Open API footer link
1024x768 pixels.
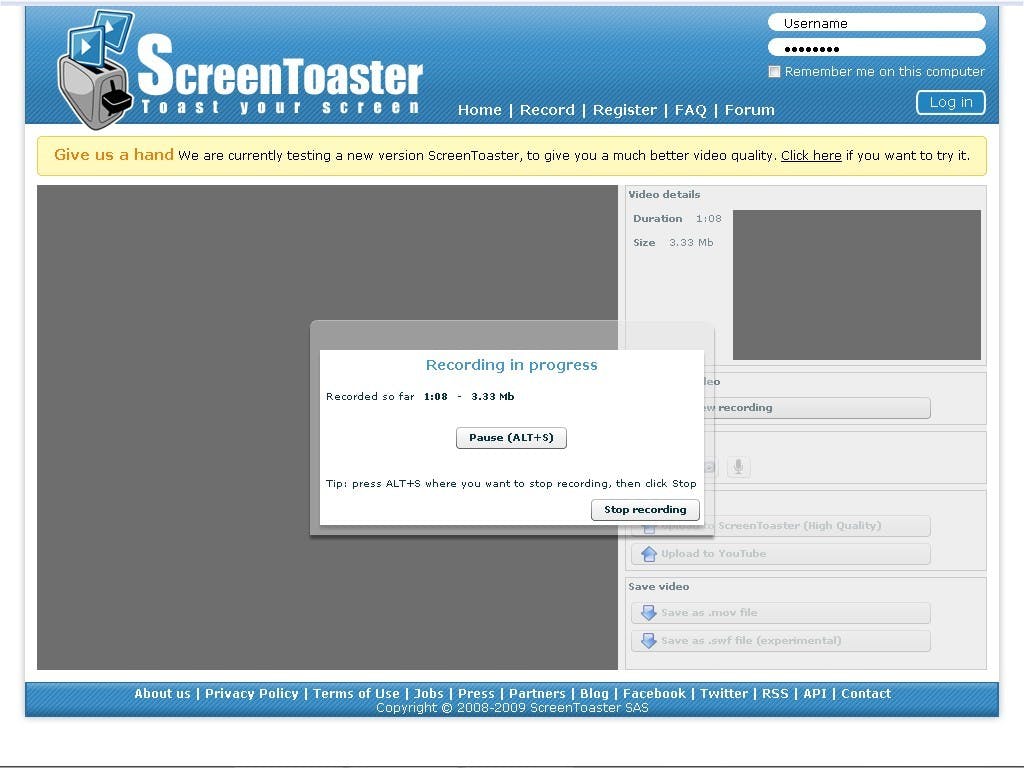pos(815,694)
